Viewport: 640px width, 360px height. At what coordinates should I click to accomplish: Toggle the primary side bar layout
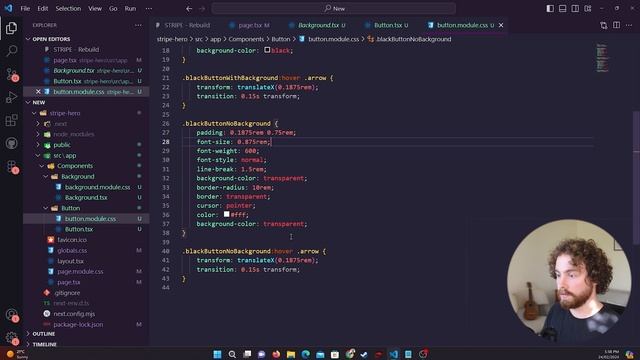click(550, 8)
